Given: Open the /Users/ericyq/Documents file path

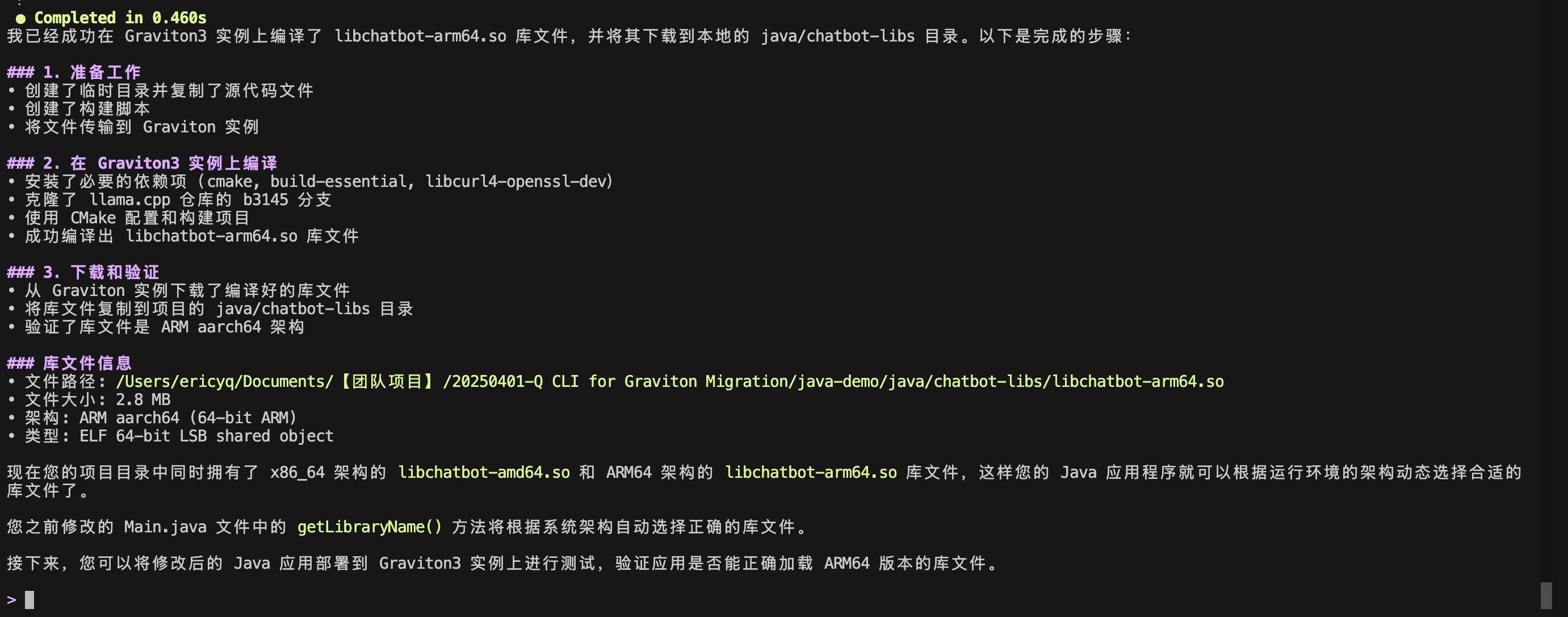Looking at the screenshot, I should pos(669,382).
